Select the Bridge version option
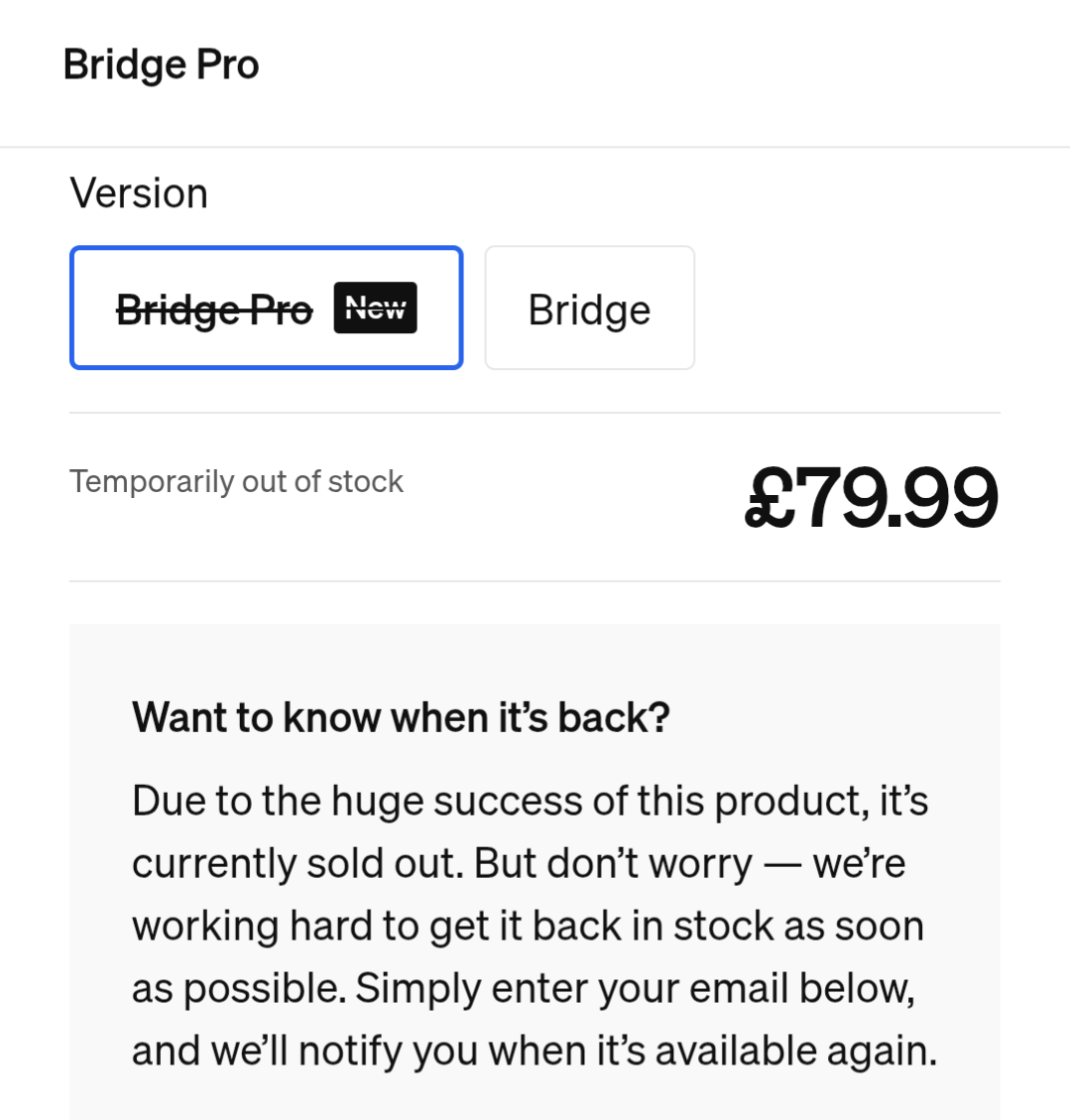This screenshot has width=1070, height=1120. (x=589, y=310)
